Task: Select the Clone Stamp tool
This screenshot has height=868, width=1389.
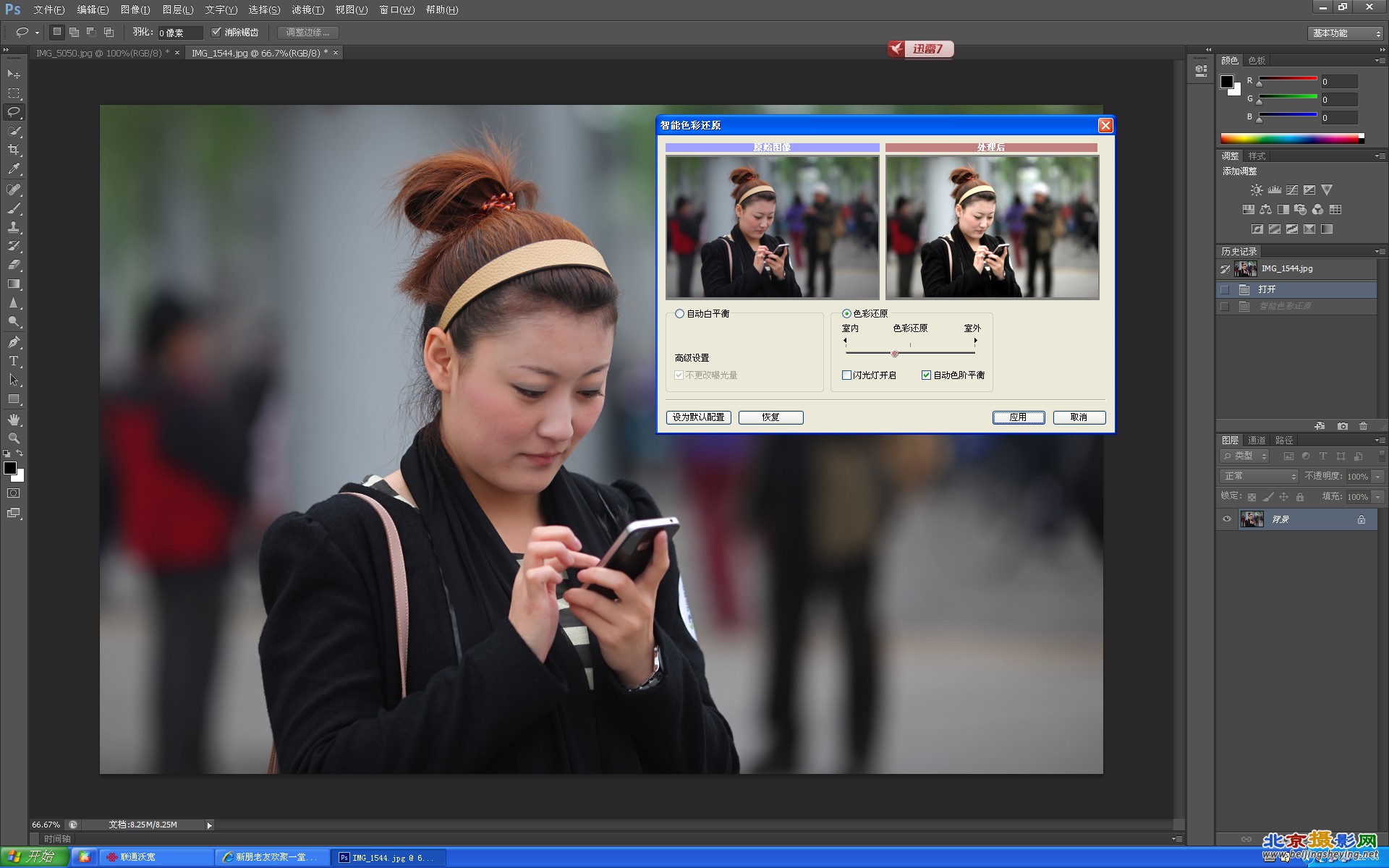Action: 14,227
